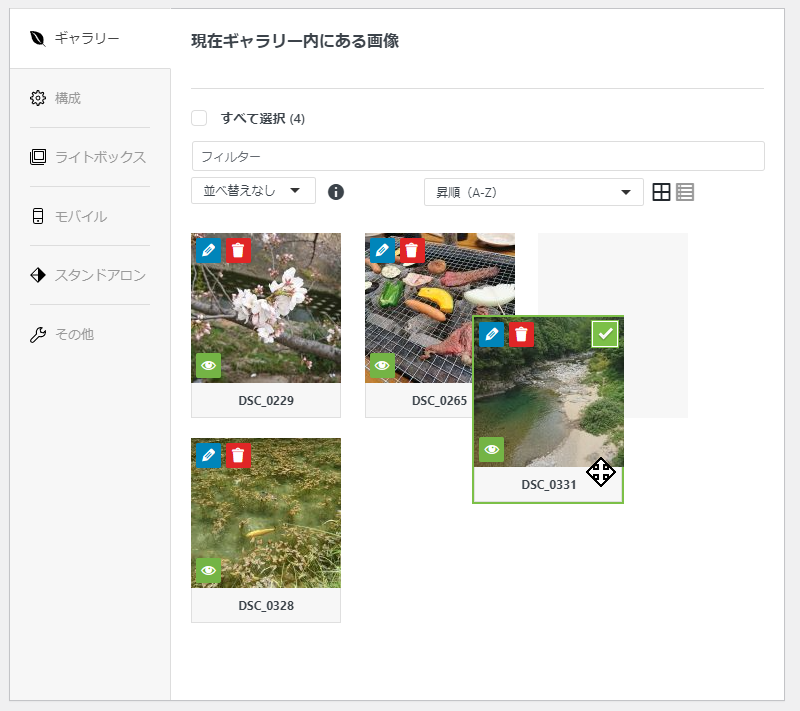The height and width of the screenshot is (711, 800).
Task: Switch to list view layout
Action: tap(685, 192)
